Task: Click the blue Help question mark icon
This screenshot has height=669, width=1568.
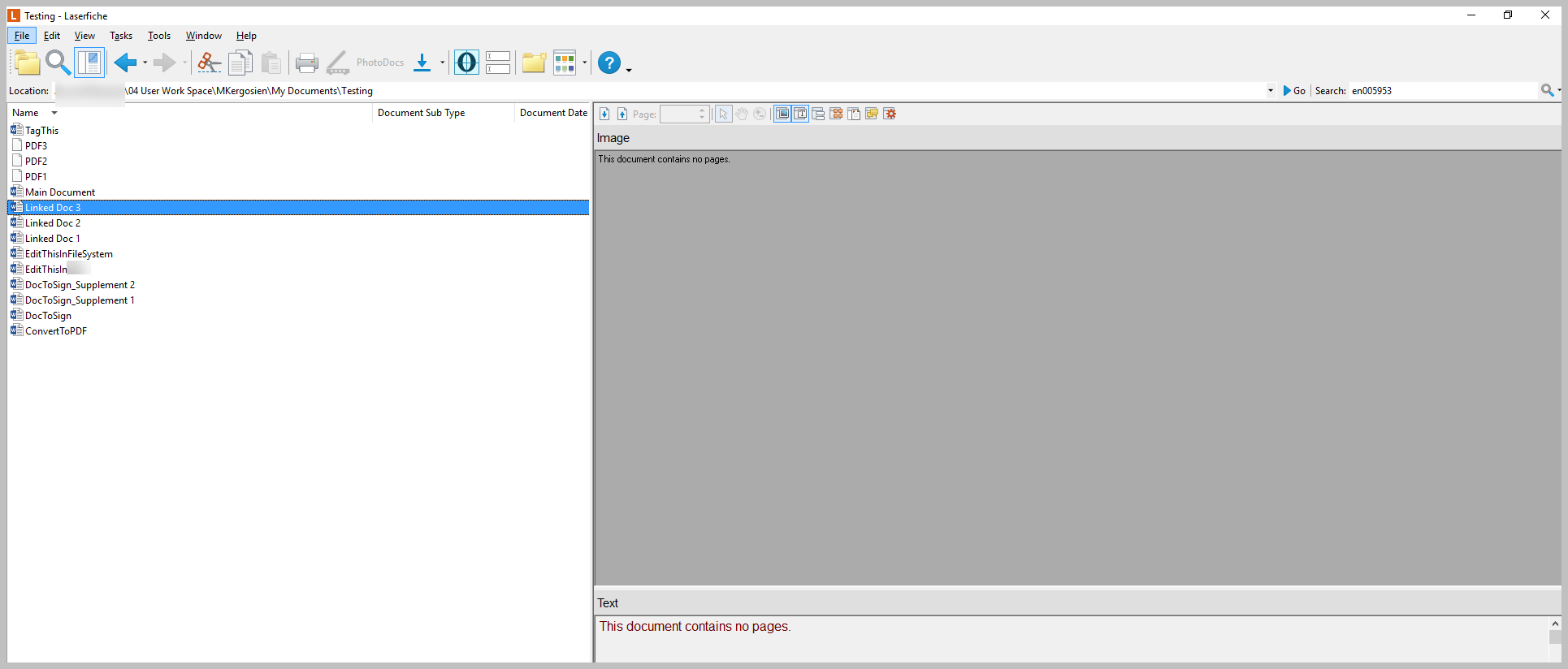Action: (x=609, y=63)
